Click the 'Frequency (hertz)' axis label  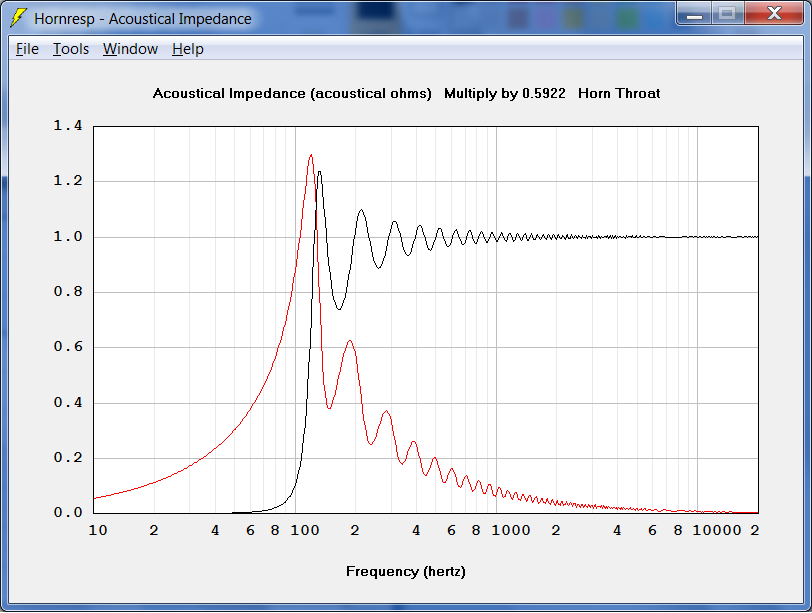pos(405,572)
